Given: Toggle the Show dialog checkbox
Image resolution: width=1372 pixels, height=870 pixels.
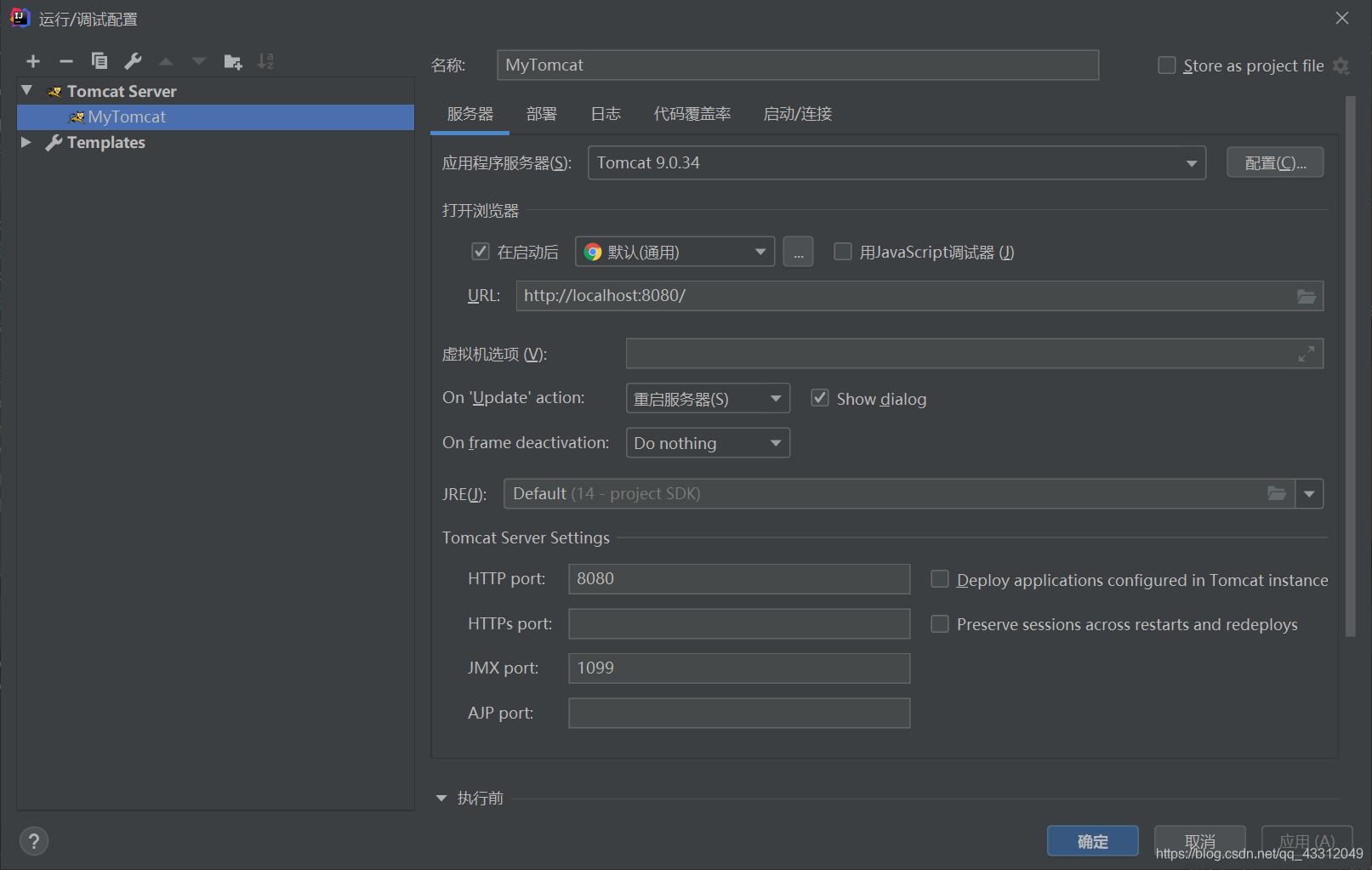Looking at the screenshot, I should tap(820, 397).
